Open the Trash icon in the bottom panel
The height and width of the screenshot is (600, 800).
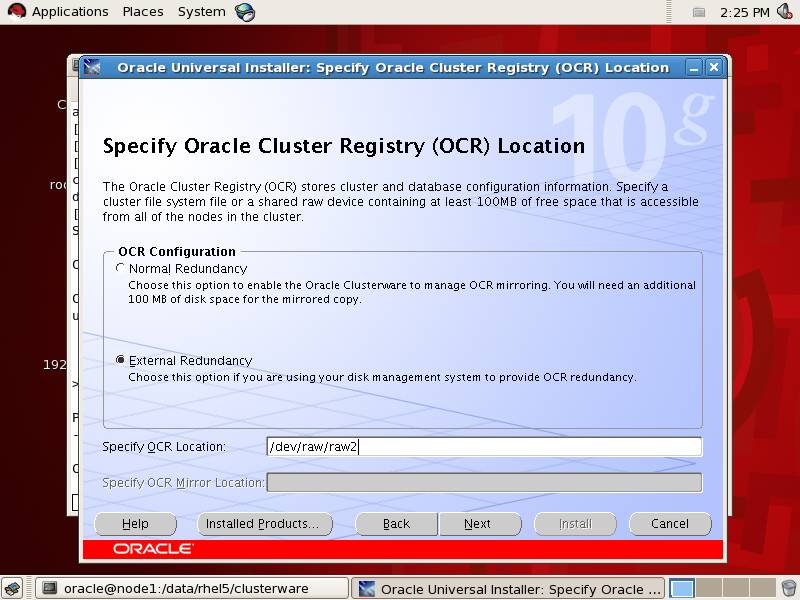pos(789,589)
